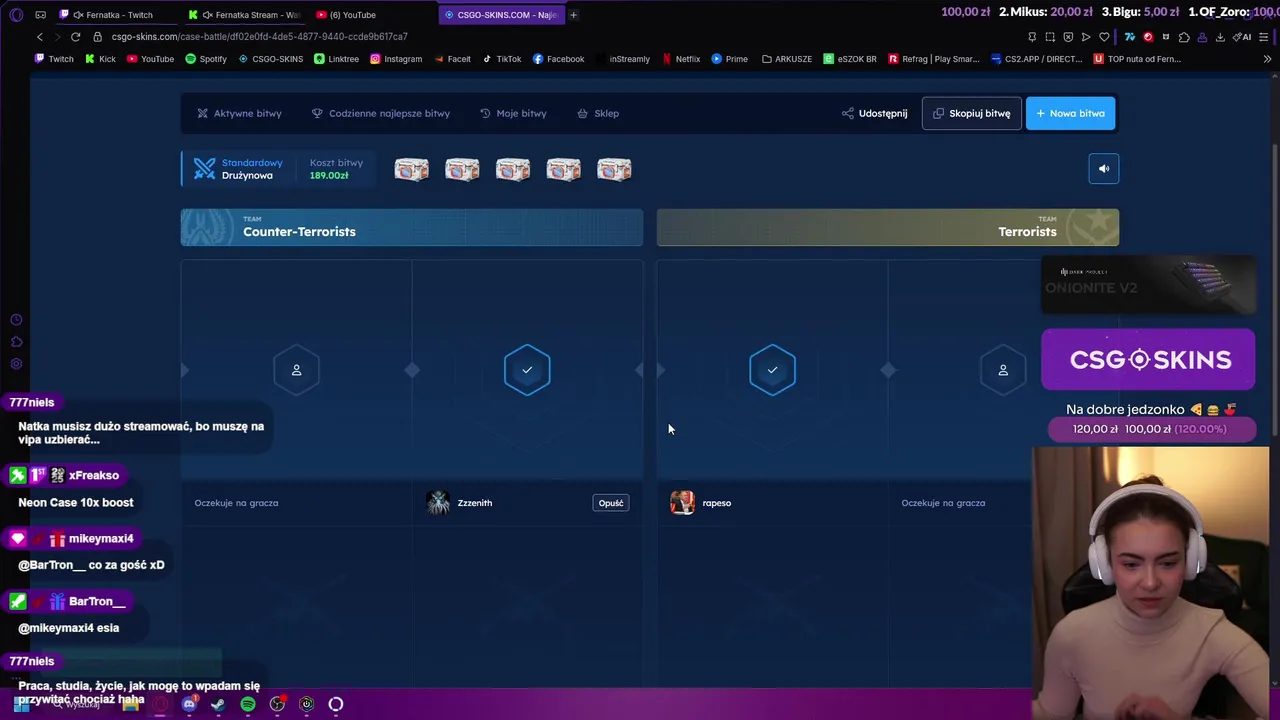Click the Udostępnij share link
Image resolution: width=1280 pixels, height=720 pixels.
(874, 113)
